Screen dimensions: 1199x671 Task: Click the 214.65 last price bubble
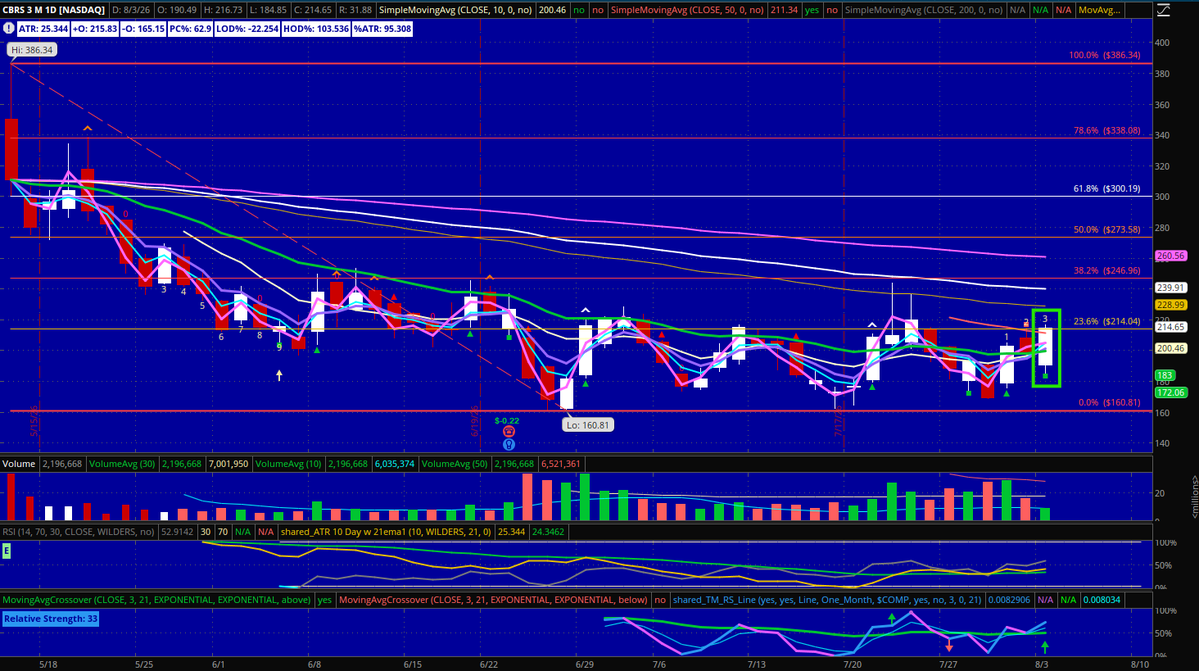[1171, 326]
